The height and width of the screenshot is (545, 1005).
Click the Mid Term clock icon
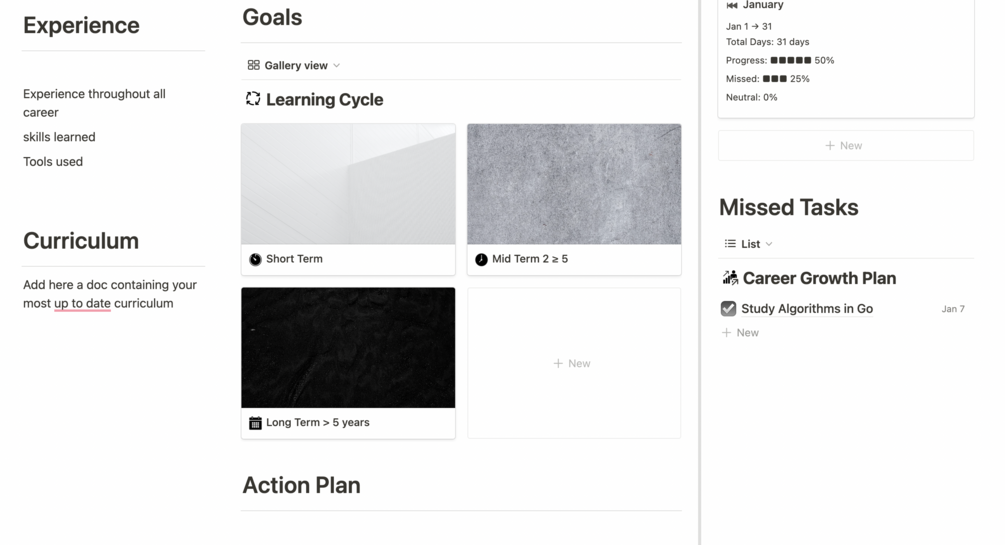tap(481, 259)
